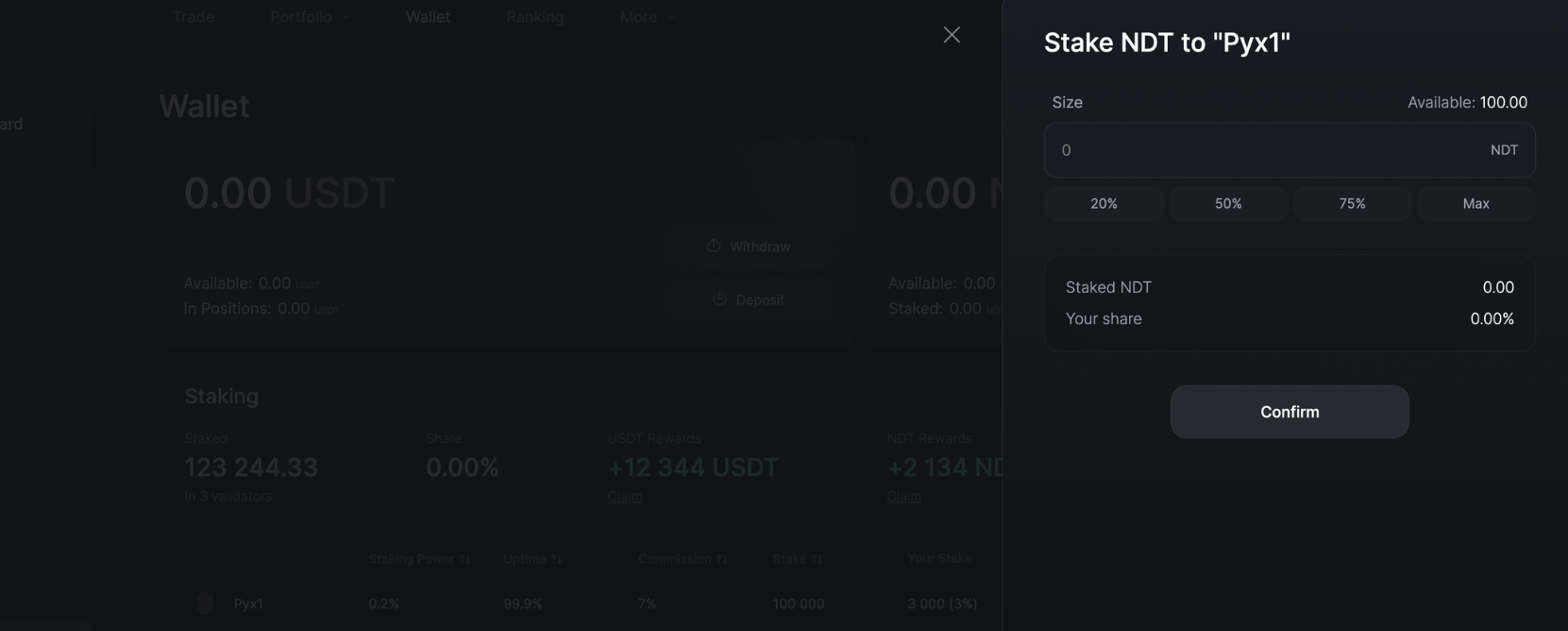Image resolution: width=1568 pixels, height=631 pixels.
Task: Claim the USDT rewards link
Action: (625, 497)
